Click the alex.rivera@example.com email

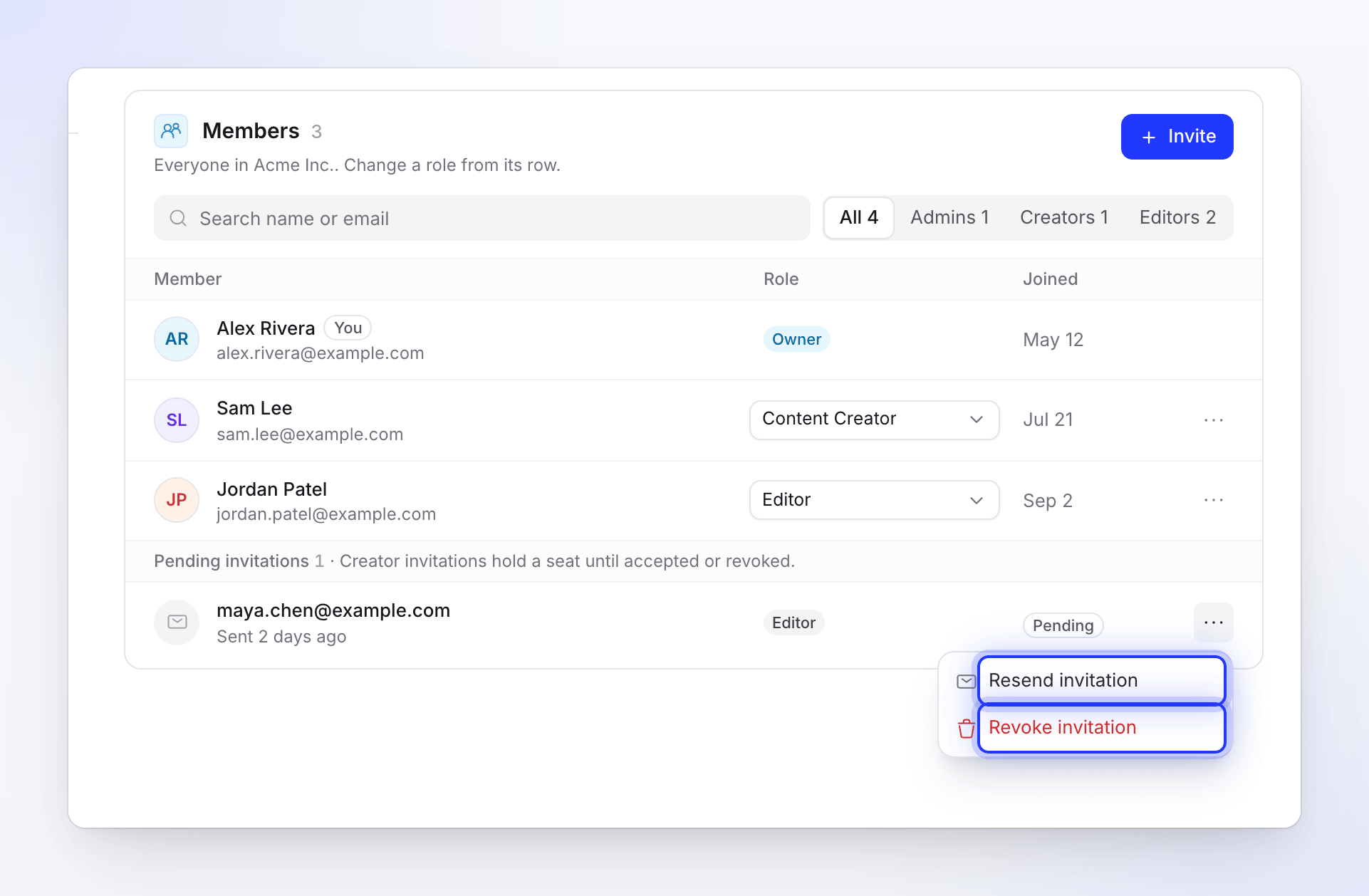[x=320, y=353]
